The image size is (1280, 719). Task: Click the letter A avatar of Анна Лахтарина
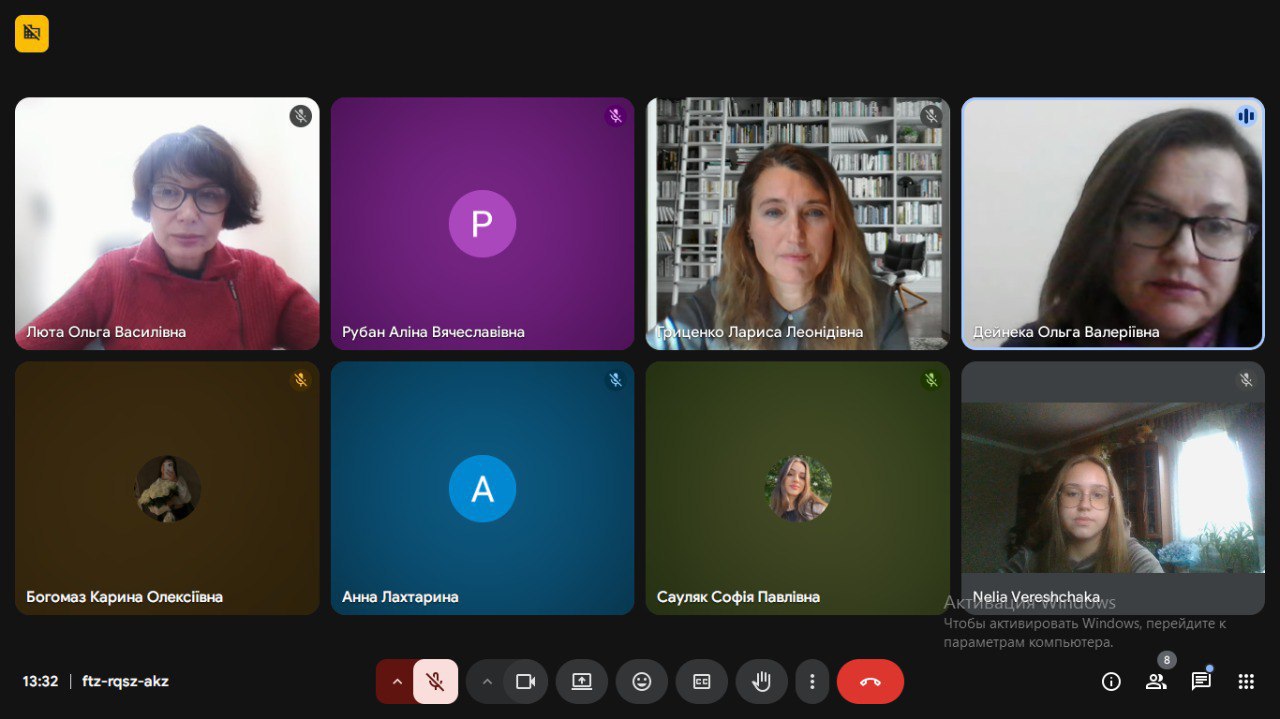(x=482, y=489)
